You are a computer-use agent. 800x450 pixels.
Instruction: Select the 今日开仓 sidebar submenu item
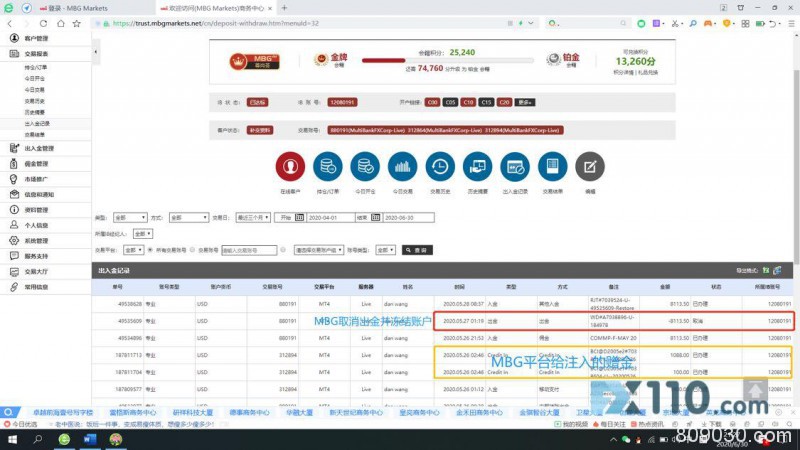click(x=35, y=79)
